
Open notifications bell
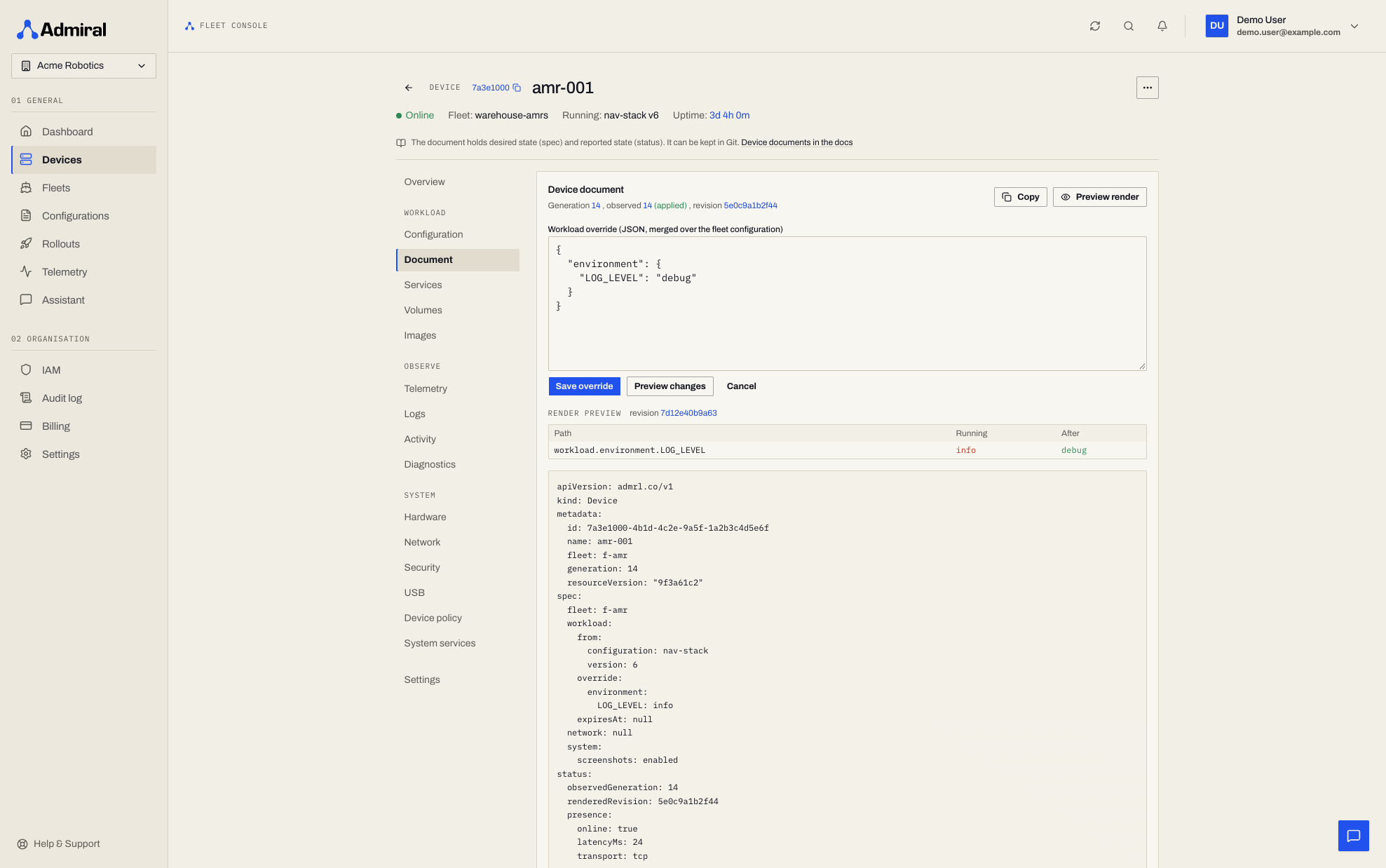1162,26
